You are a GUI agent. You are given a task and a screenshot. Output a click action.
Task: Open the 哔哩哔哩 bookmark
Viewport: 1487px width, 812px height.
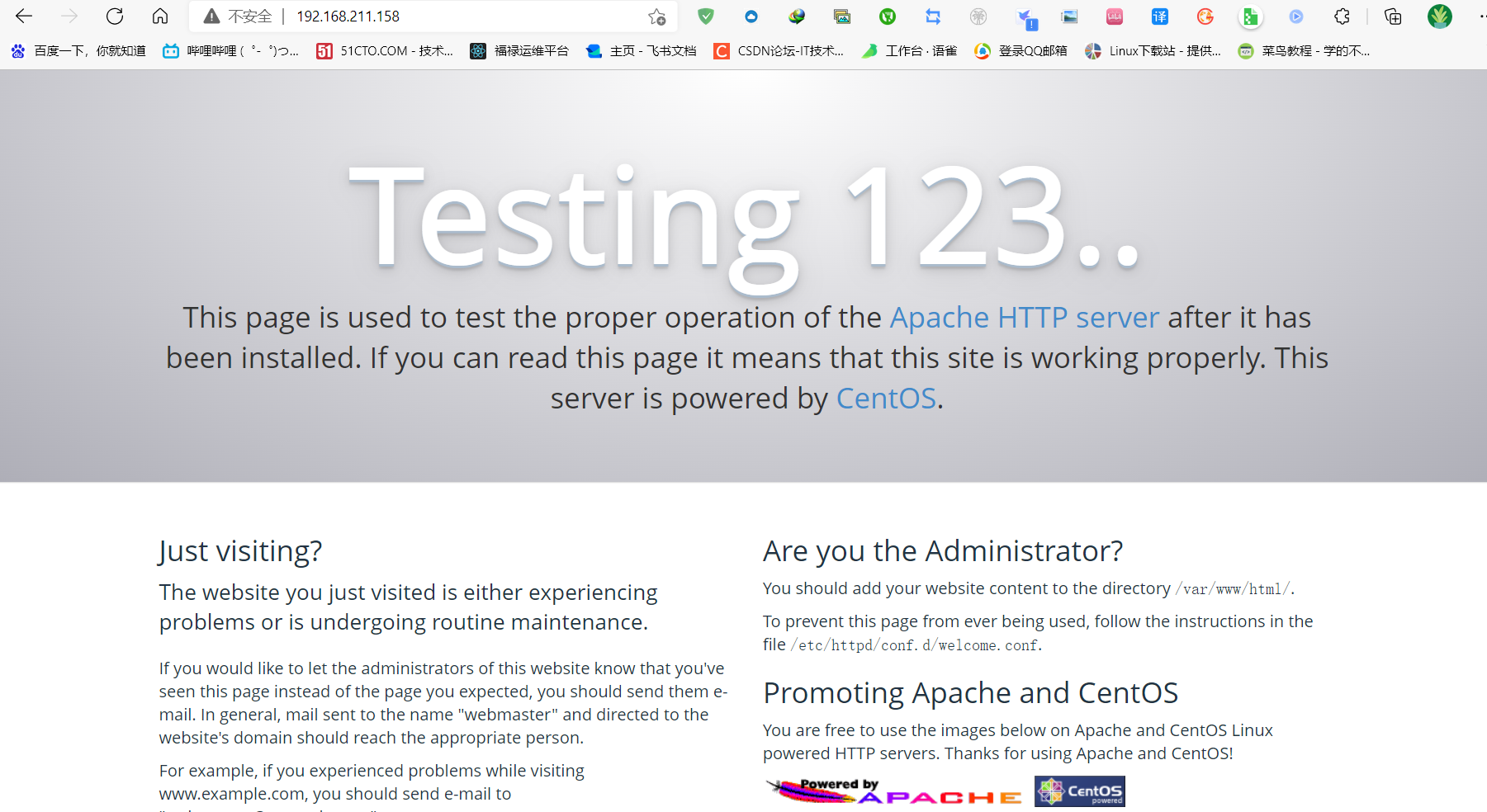231,51
